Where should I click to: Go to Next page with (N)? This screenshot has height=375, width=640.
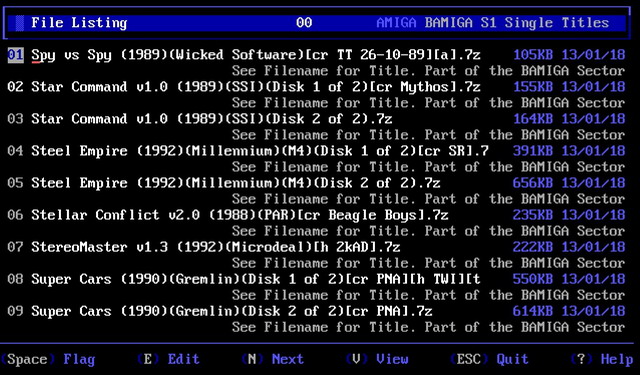272,359
